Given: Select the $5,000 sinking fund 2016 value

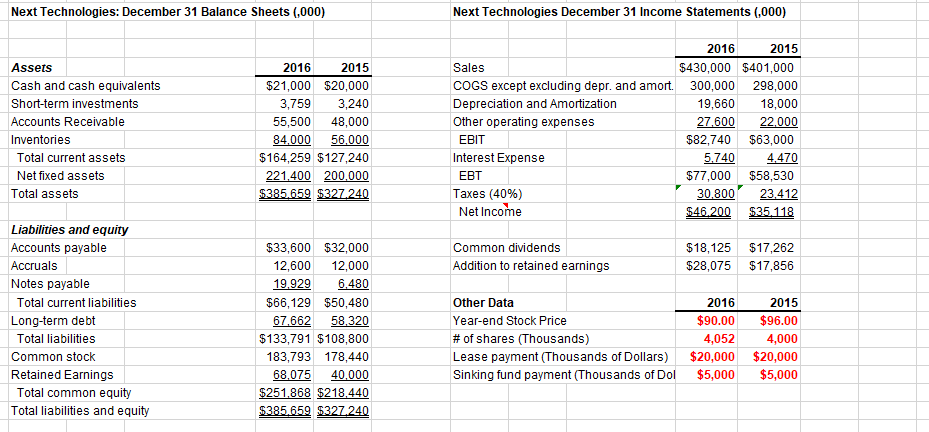Looking at the screenshot, I should pos(716,375).
